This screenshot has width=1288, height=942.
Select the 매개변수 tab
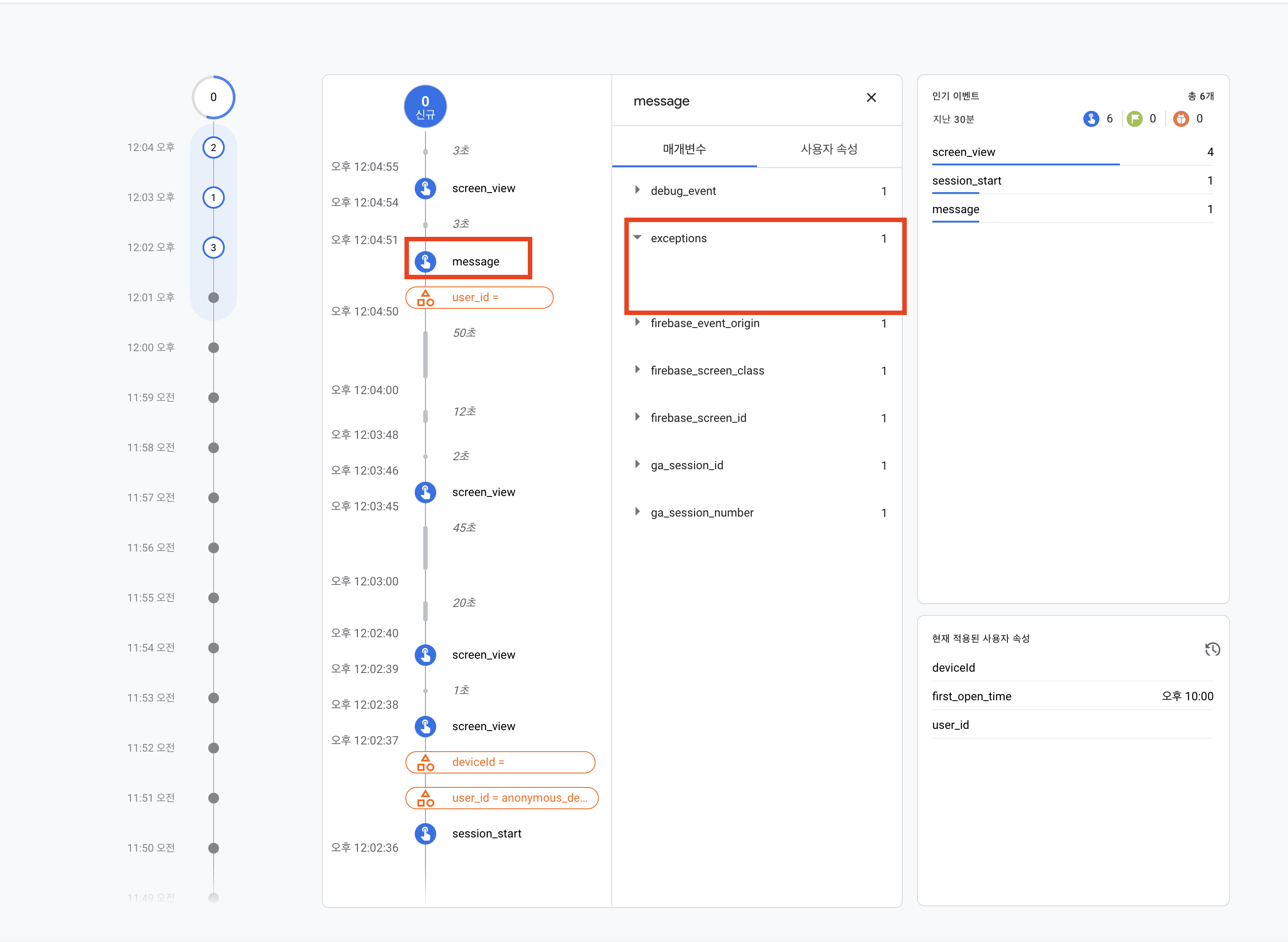tap(684, 149)
